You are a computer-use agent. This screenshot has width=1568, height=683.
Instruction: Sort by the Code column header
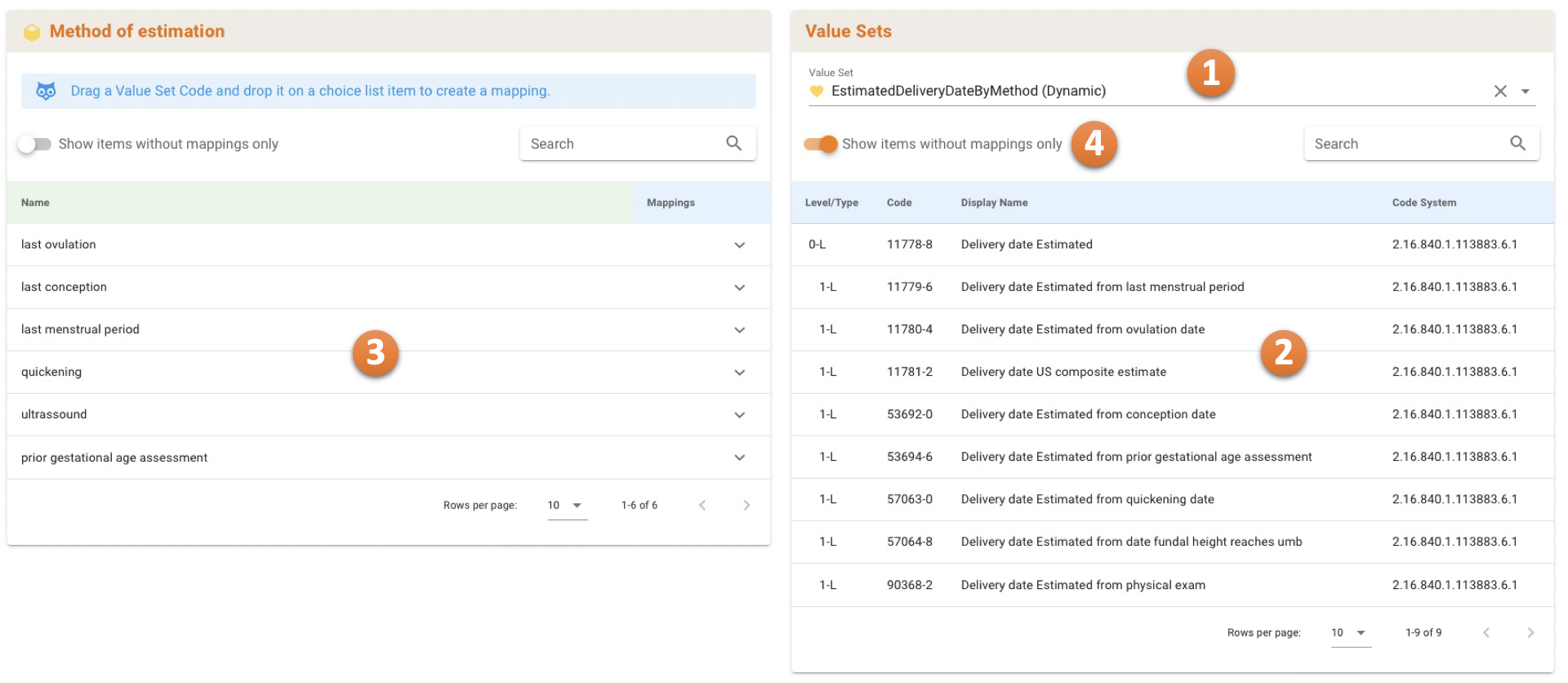pos(899,203)
